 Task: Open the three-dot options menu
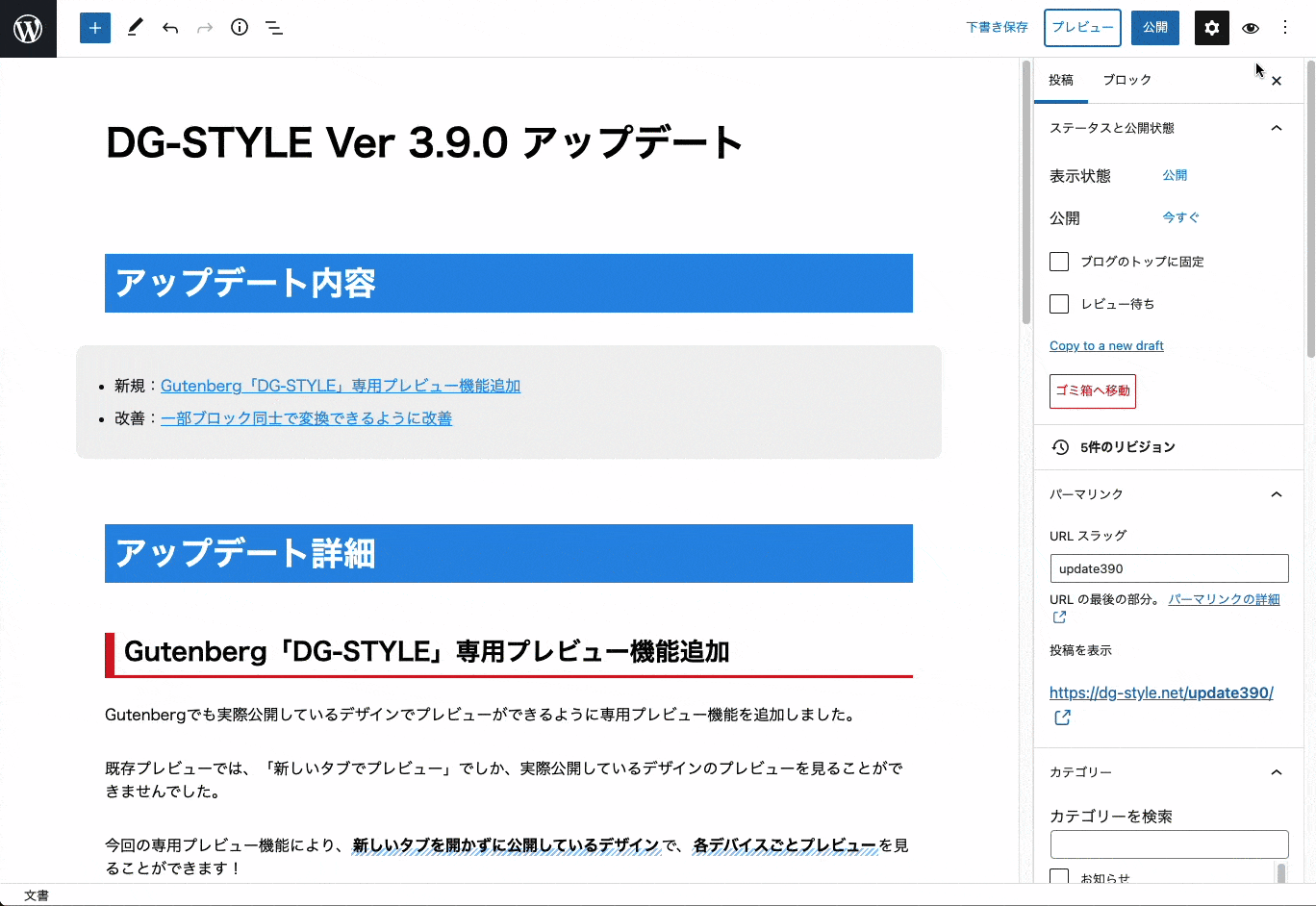tap(1284, 27)
